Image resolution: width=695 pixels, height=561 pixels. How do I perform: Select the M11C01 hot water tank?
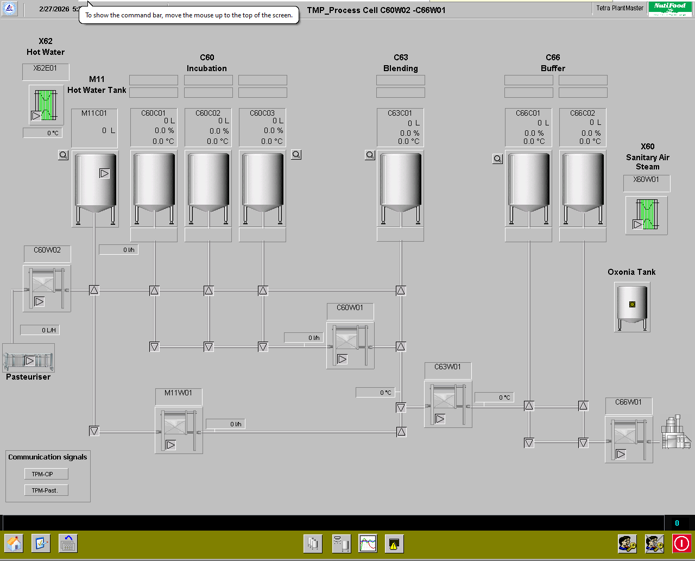tap(96, 188)
